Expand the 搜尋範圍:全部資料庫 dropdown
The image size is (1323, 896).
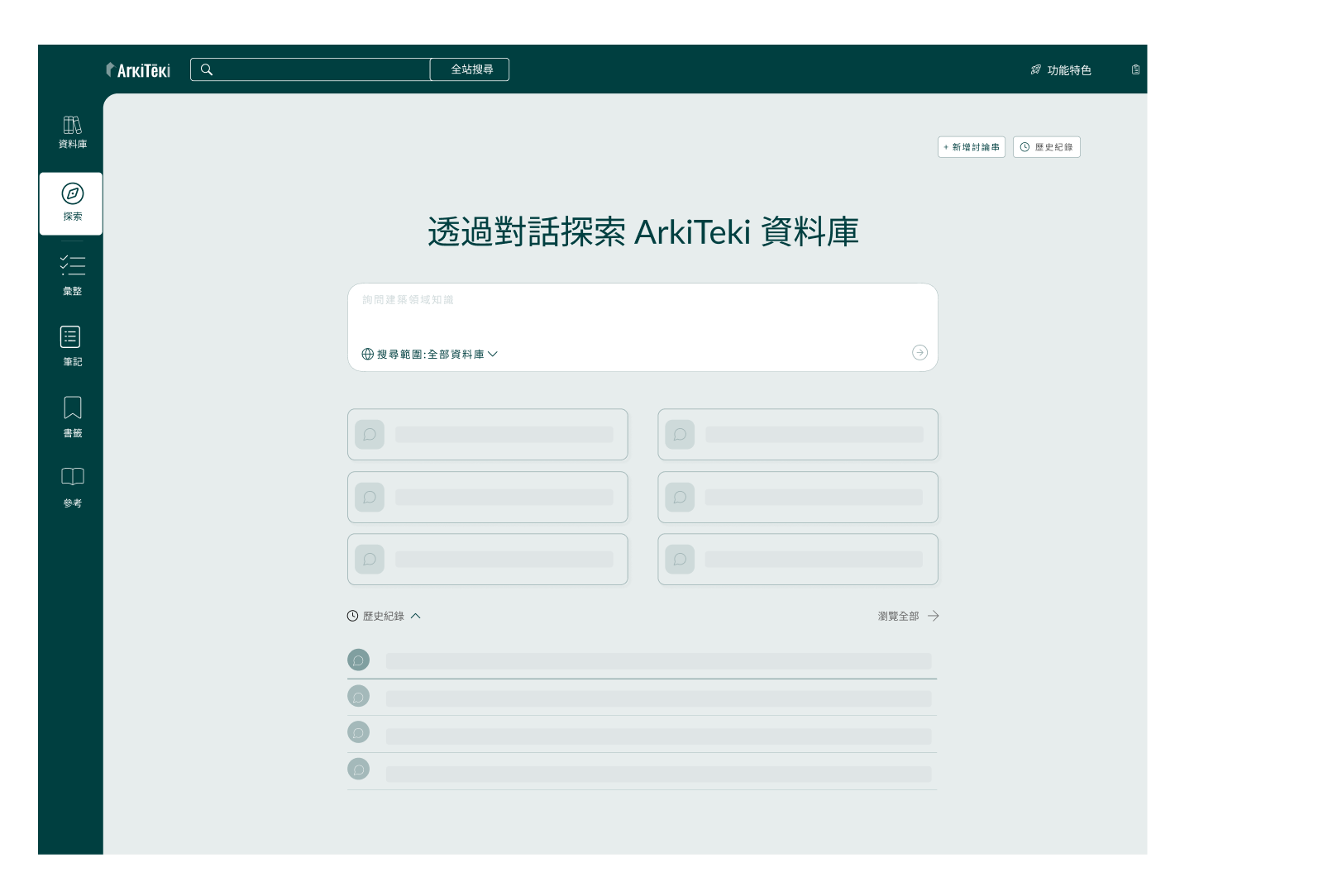(430, 354)
